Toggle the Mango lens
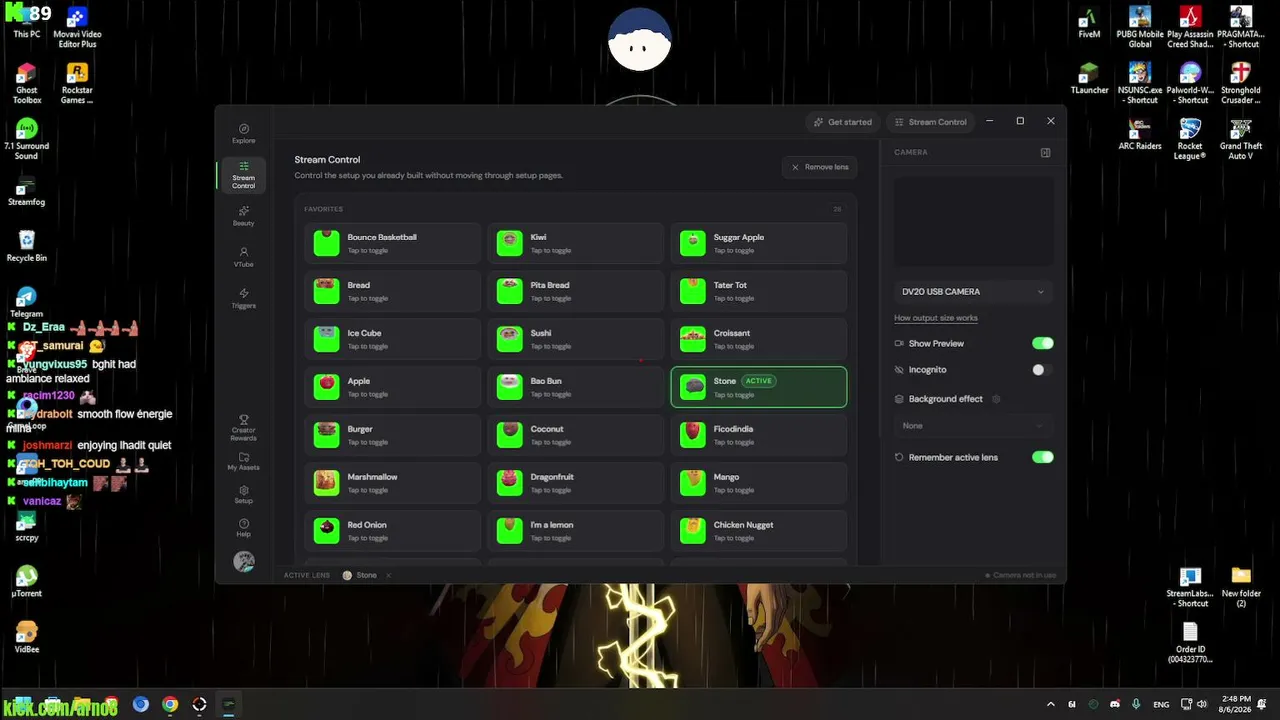The image size is (1280, 720). pos(759,483)
